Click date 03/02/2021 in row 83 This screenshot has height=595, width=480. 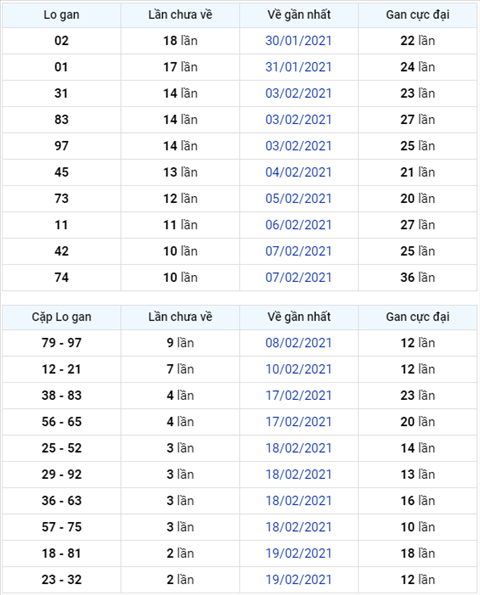click(x=298, y=120)
